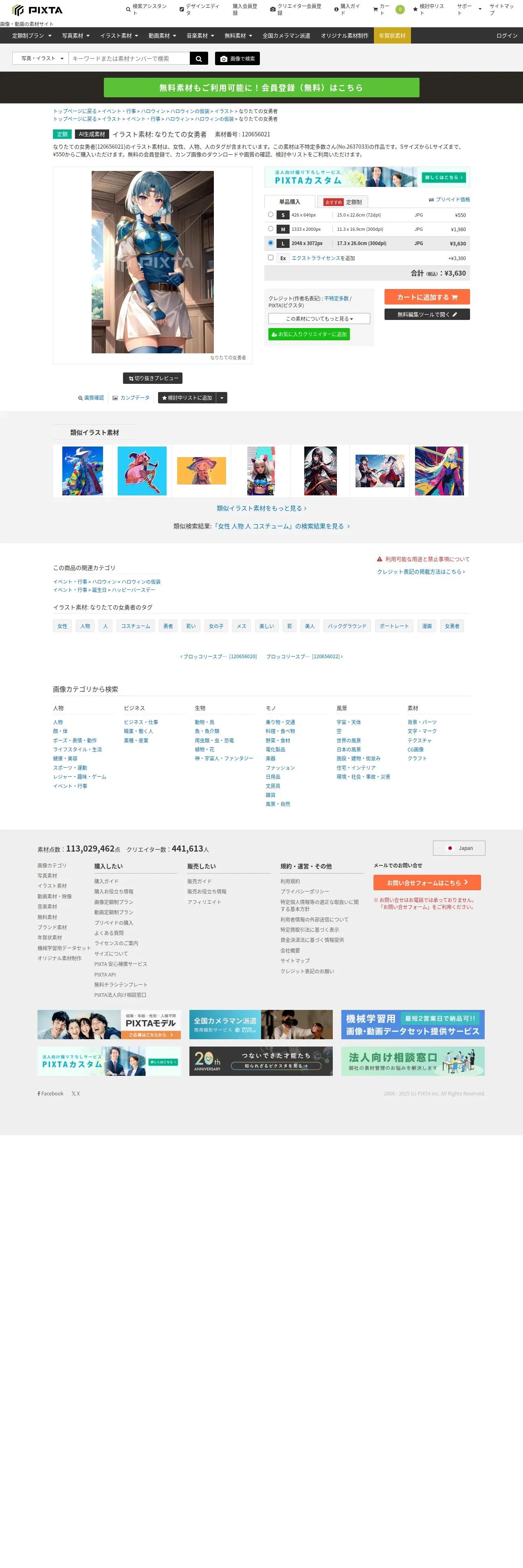Open オリジナル素材制作 menu item
This screenshot has height=1568, width=523.
[344, 36]
